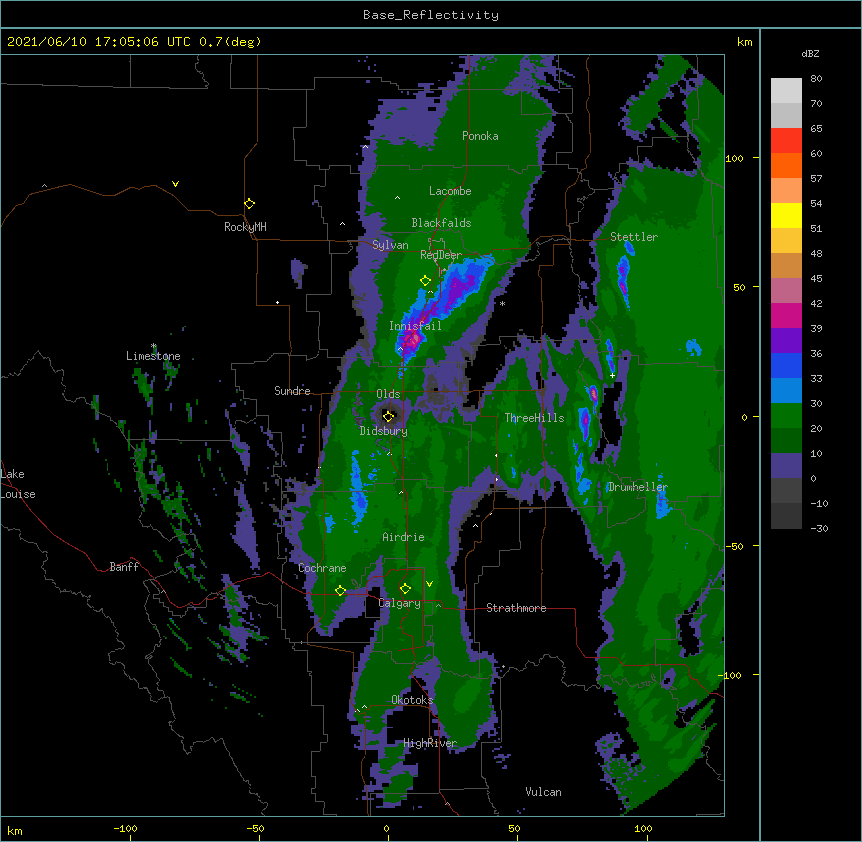
Task: Select the Drumheller label
Action: [638, 487]
